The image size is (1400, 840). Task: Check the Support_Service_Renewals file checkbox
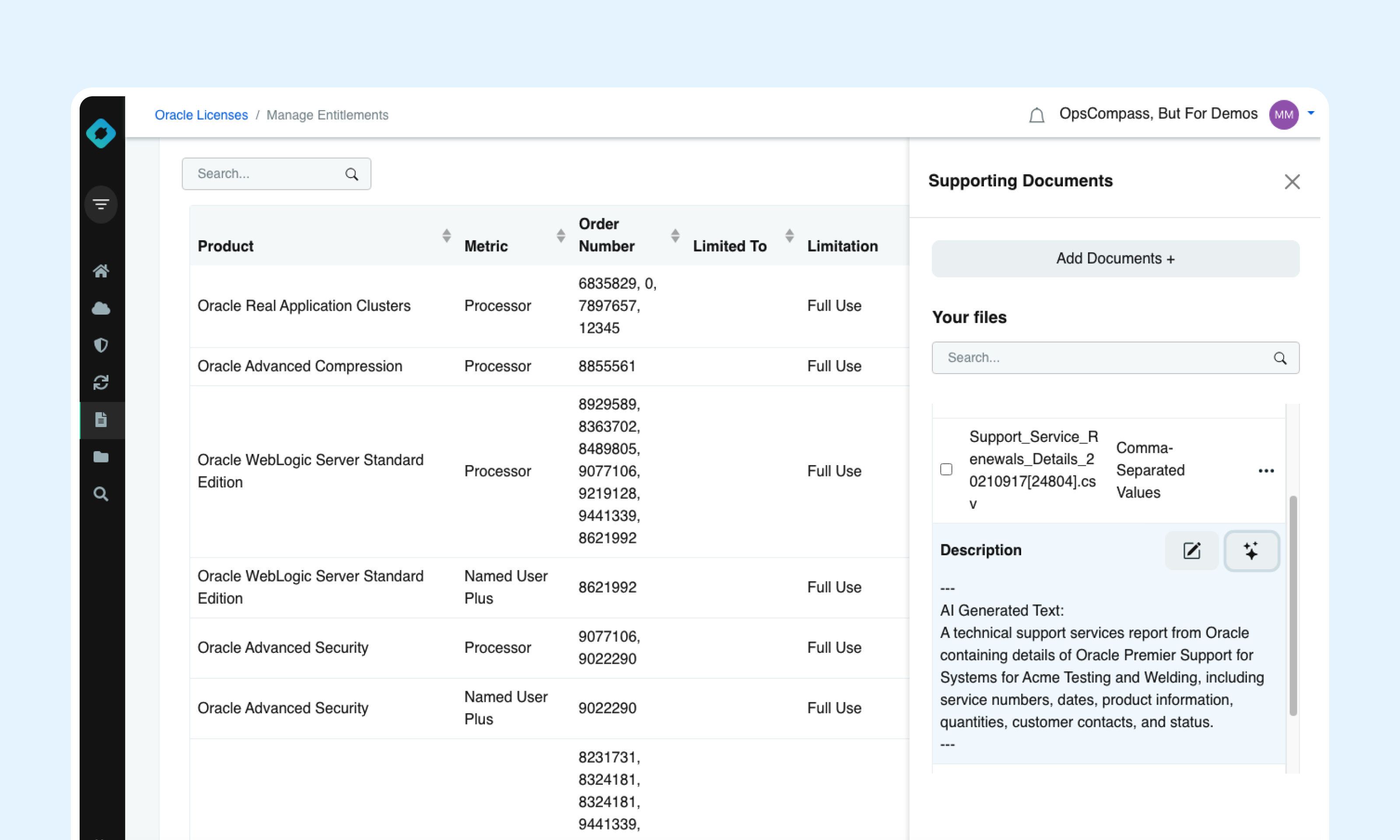pos(946,469)
